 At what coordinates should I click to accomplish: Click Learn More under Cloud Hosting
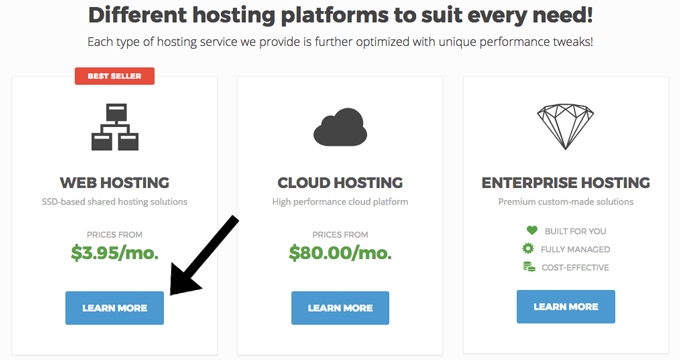(340, 308)
